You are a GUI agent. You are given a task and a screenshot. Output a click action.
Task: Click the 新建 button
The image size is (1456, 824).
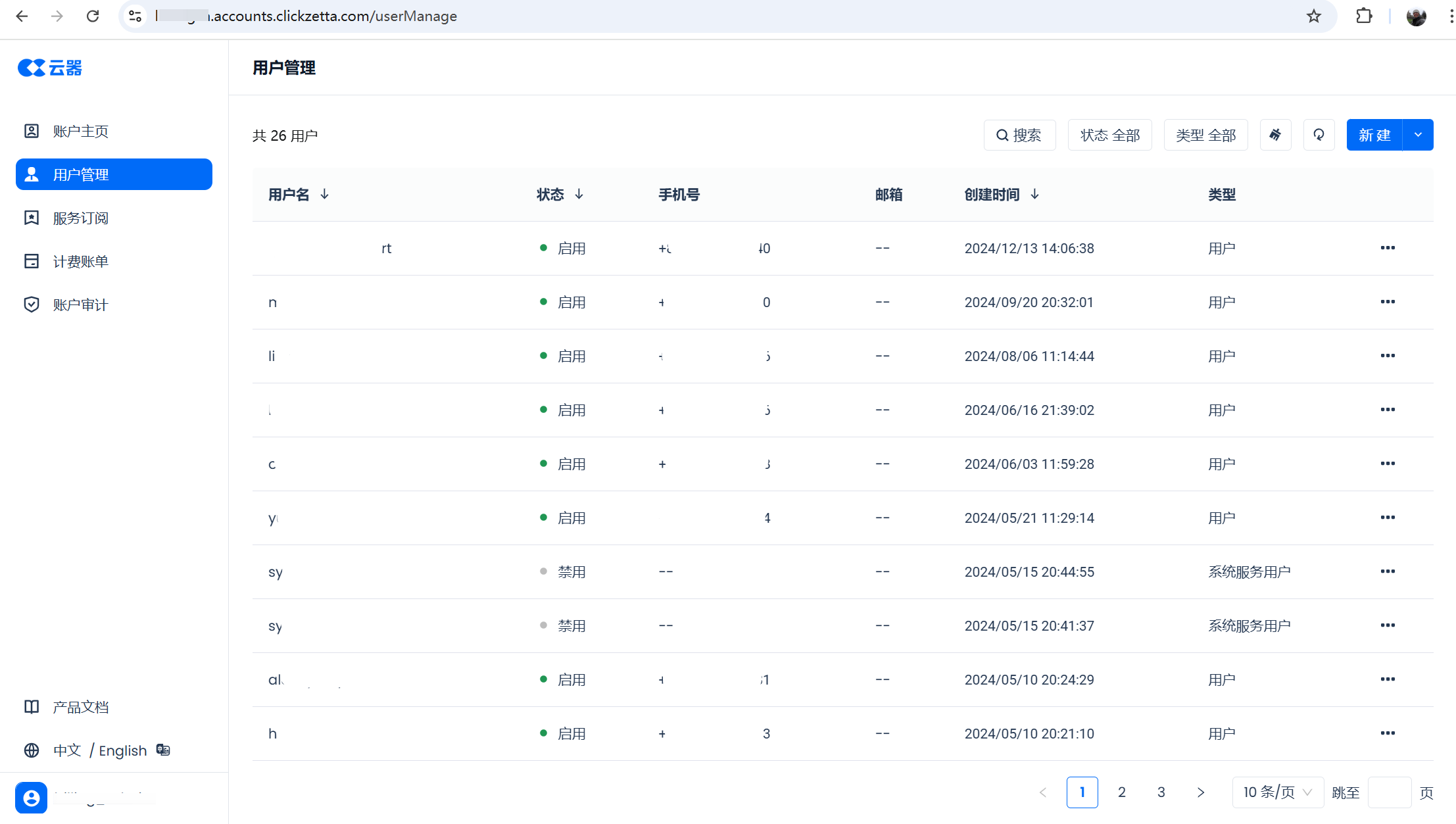[x=1374, y=135]
